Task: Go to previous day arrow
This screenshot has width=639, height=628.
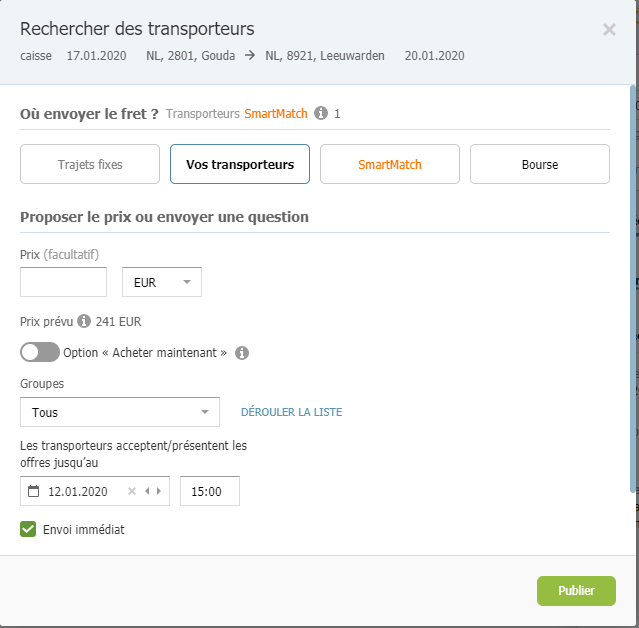Action: pos(147,491)
